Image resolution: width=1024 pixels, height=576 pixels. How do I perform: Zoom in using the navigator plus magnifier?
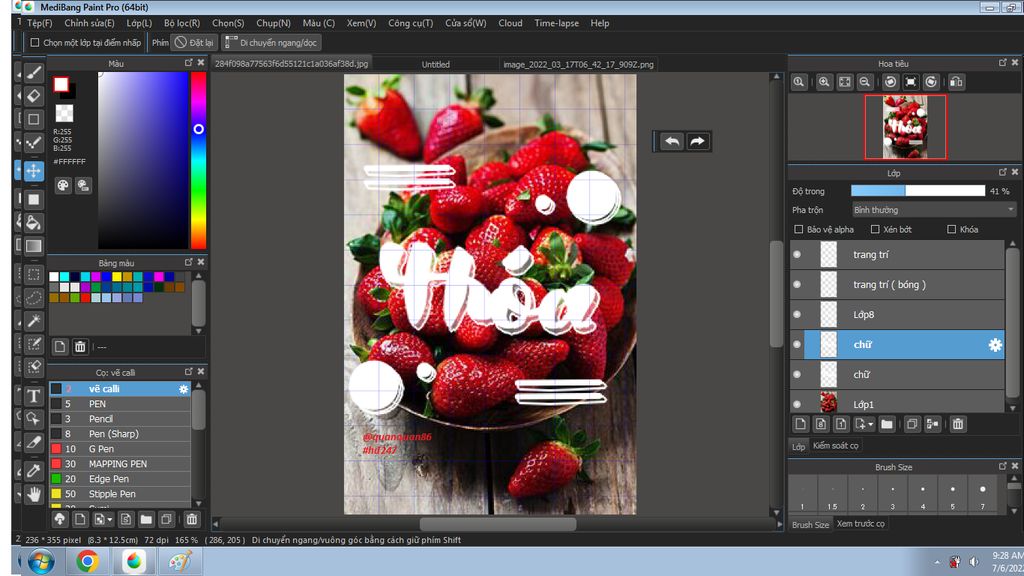click(x=824, y=82)
